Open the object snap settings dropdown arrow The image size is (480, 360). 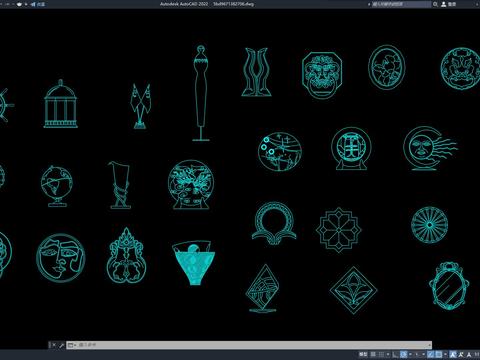tap(445, 354)
